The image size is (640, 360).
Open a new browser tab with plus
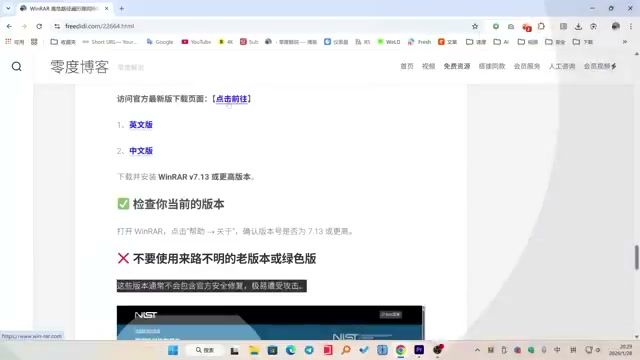click(x=122, y=8)
